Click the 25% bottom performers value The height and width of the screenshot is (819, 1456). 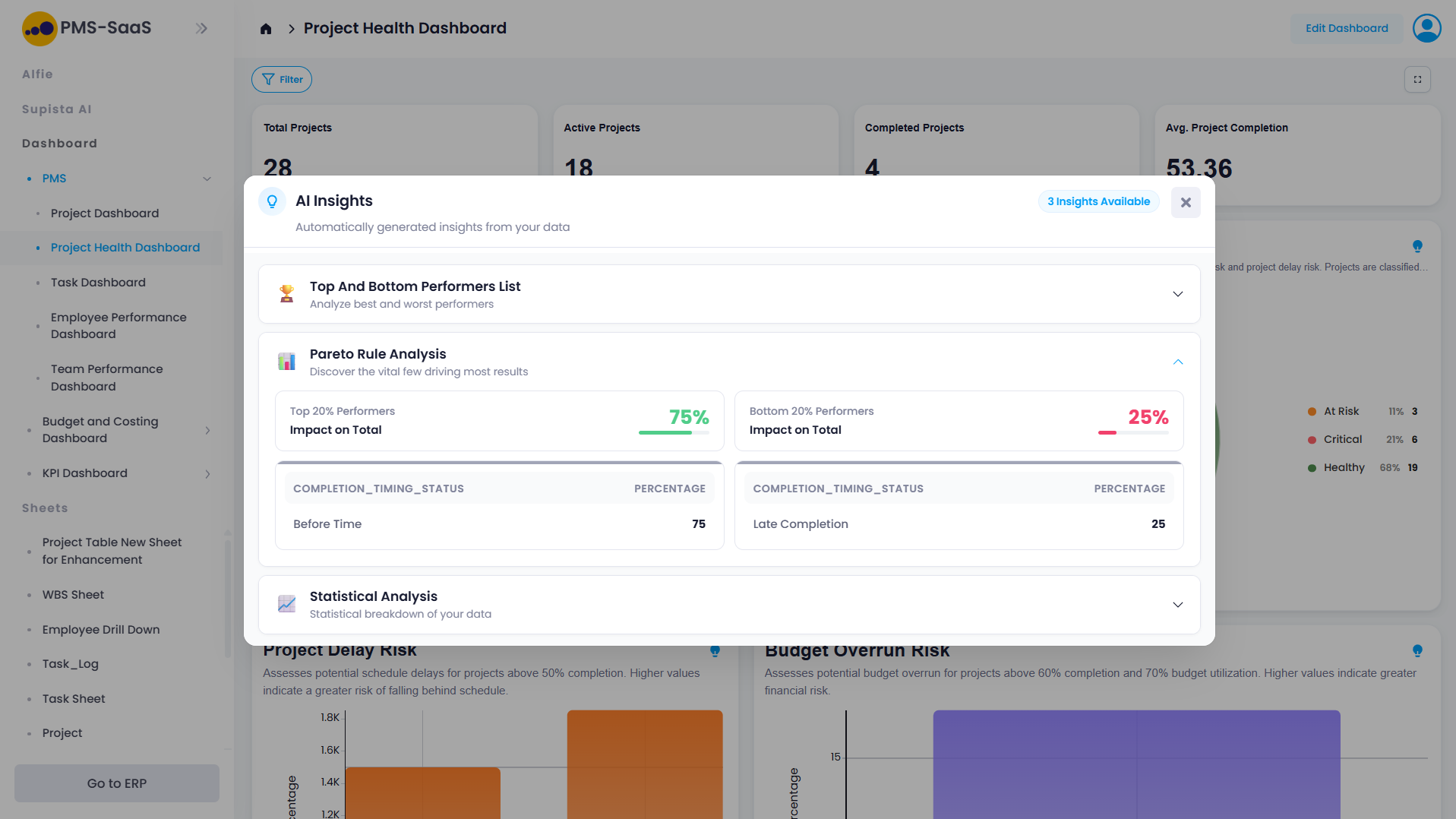tap(1148, 417)
